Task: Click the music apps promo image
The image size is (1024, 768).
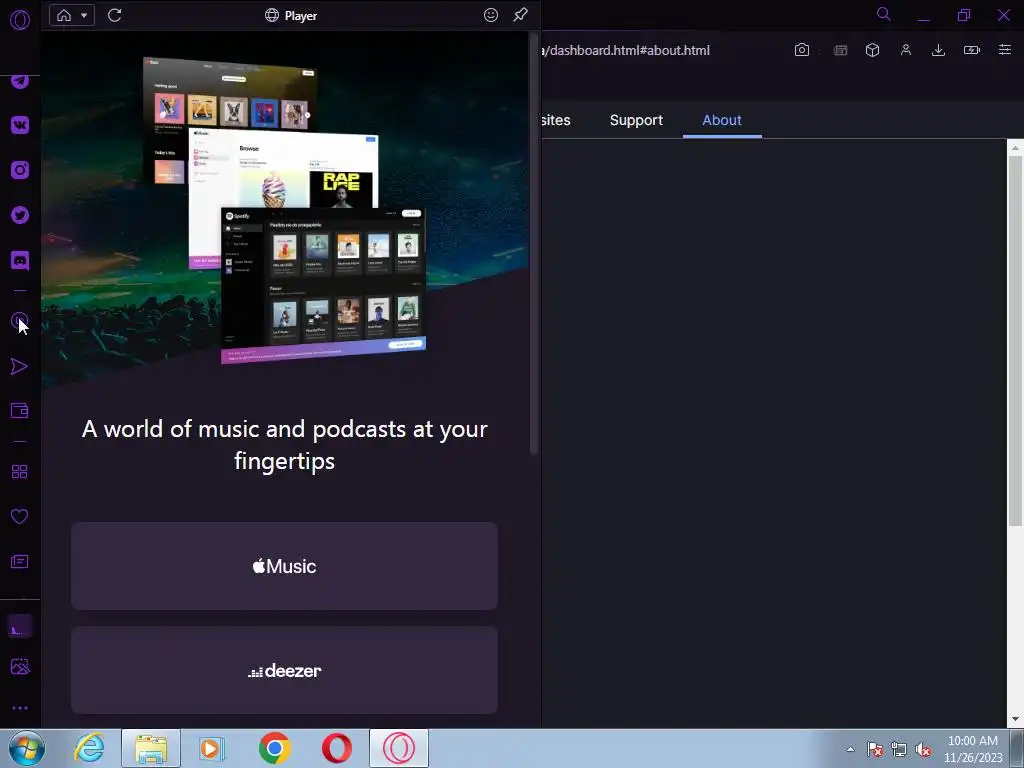Action: (x=284, y=210)
